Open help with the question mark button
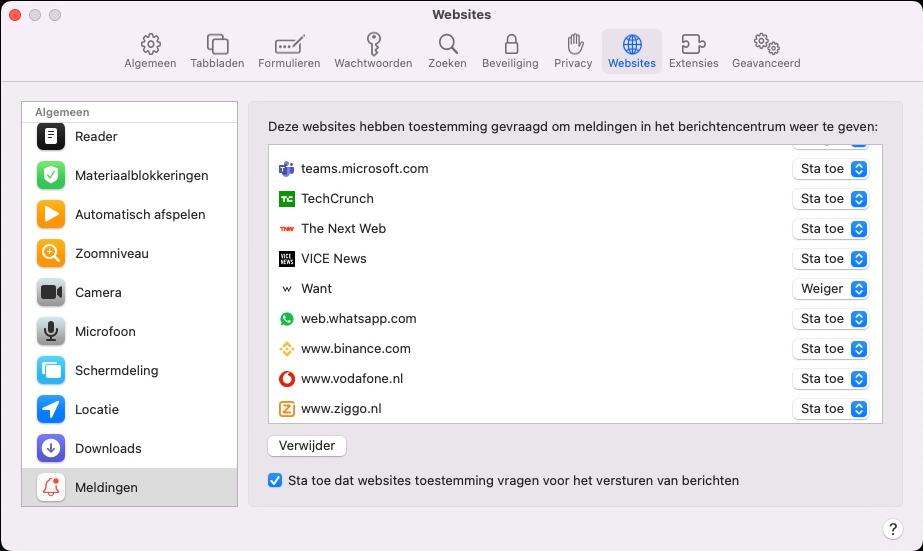The image size is (923, 551). (892, 529)
